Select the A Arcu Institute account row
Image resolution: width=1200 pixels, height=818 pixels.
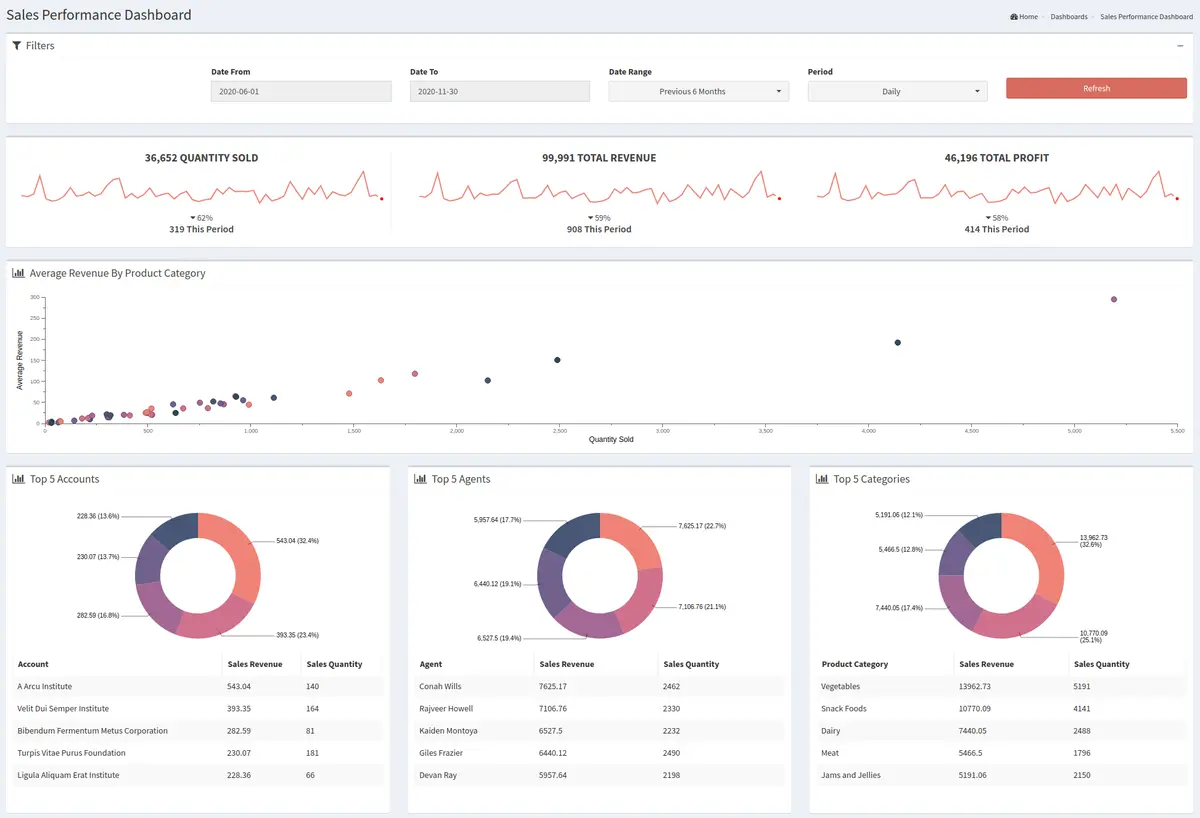[x=199, y=686]
